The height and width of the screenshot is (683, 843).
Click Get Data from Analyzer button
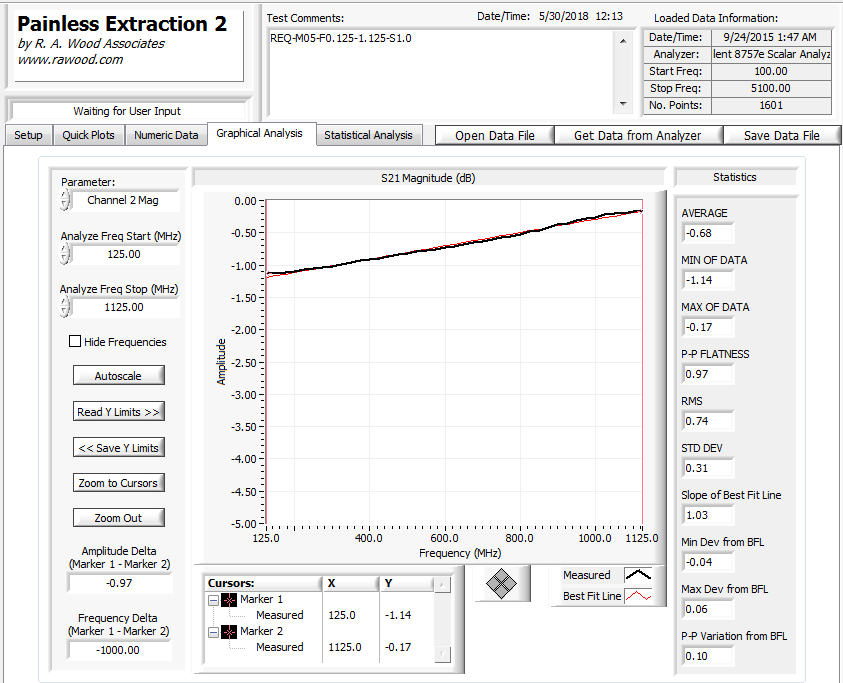(x=638, y=136)
